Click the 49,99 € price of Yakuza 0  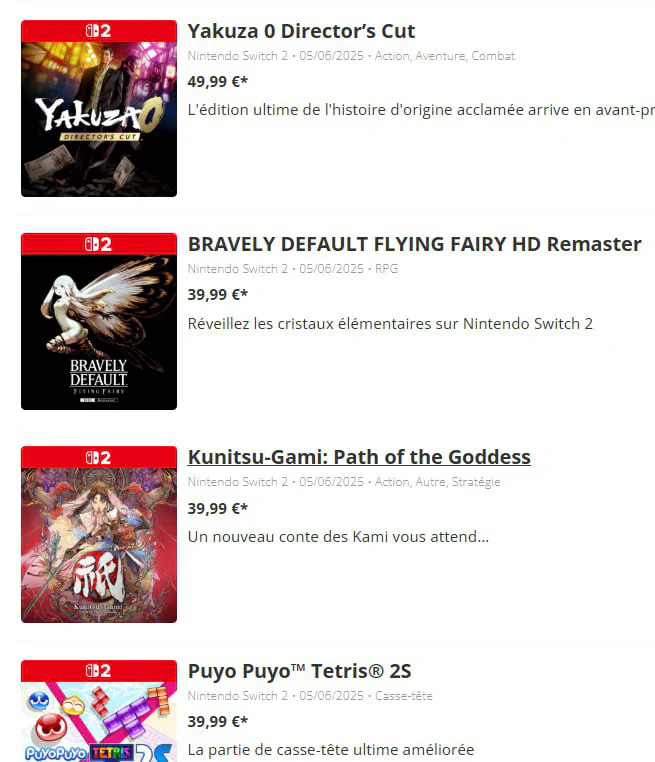coord(218,82)
